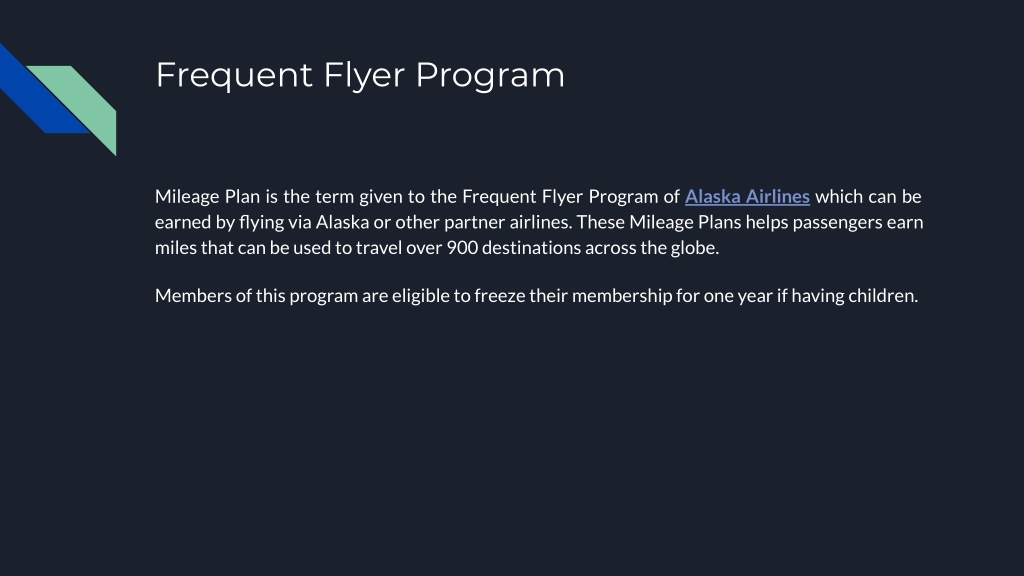Click the word "Program" in the slide title
Screen dimensions: 1024x576
(x=490, y=76)
